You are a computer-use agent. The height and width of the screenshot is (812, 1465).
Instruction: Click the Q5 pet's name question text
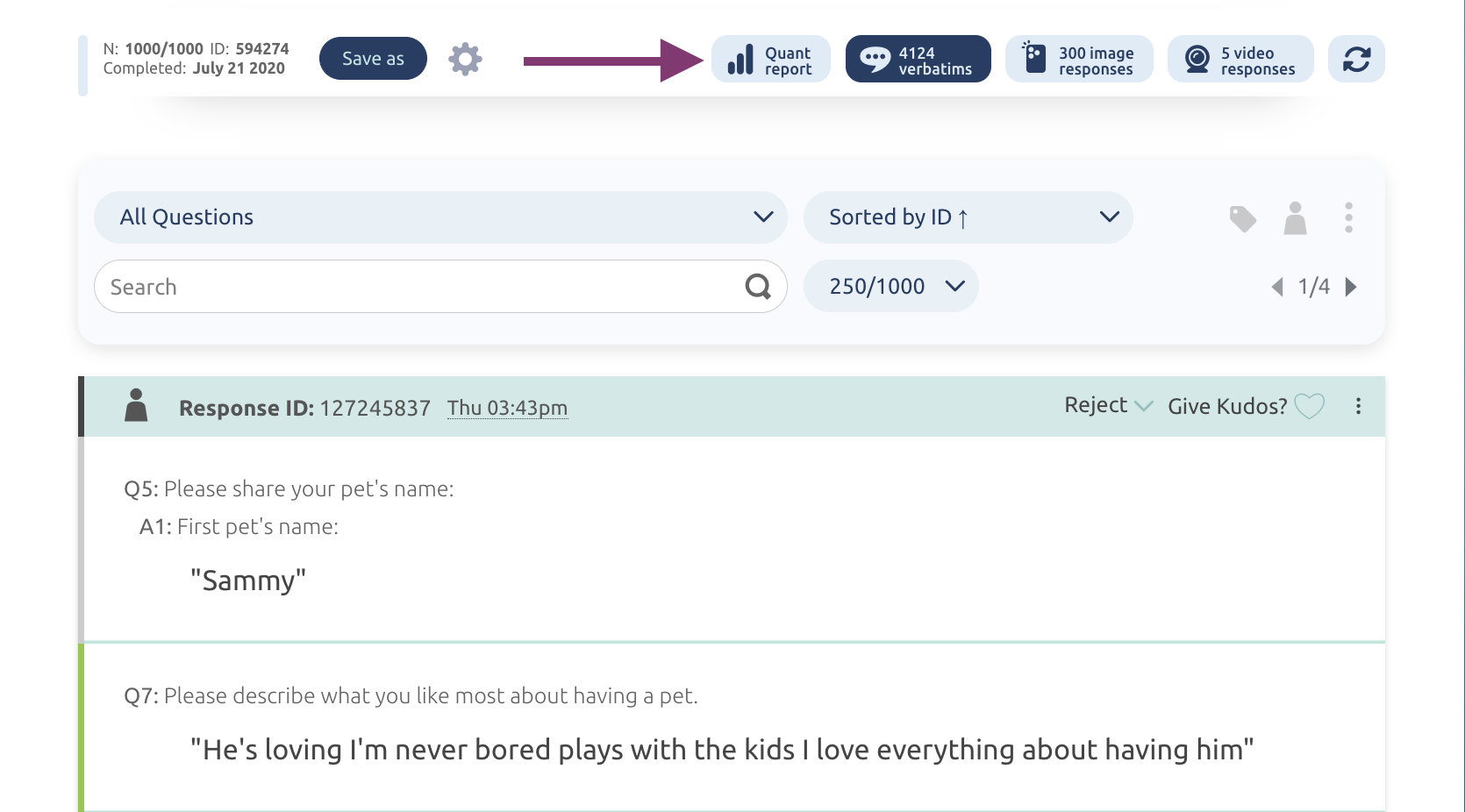click(x=289, y=488)
